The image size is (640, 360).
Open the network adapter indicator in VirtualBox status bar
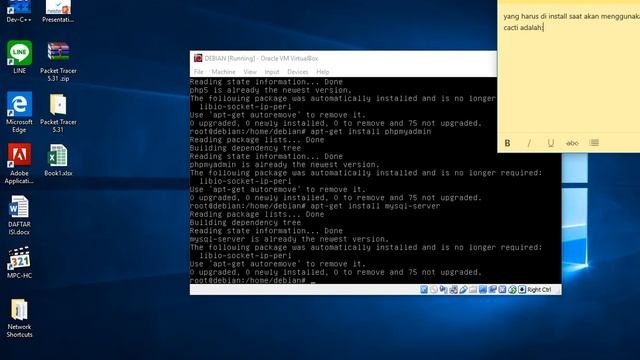[453, 289]
